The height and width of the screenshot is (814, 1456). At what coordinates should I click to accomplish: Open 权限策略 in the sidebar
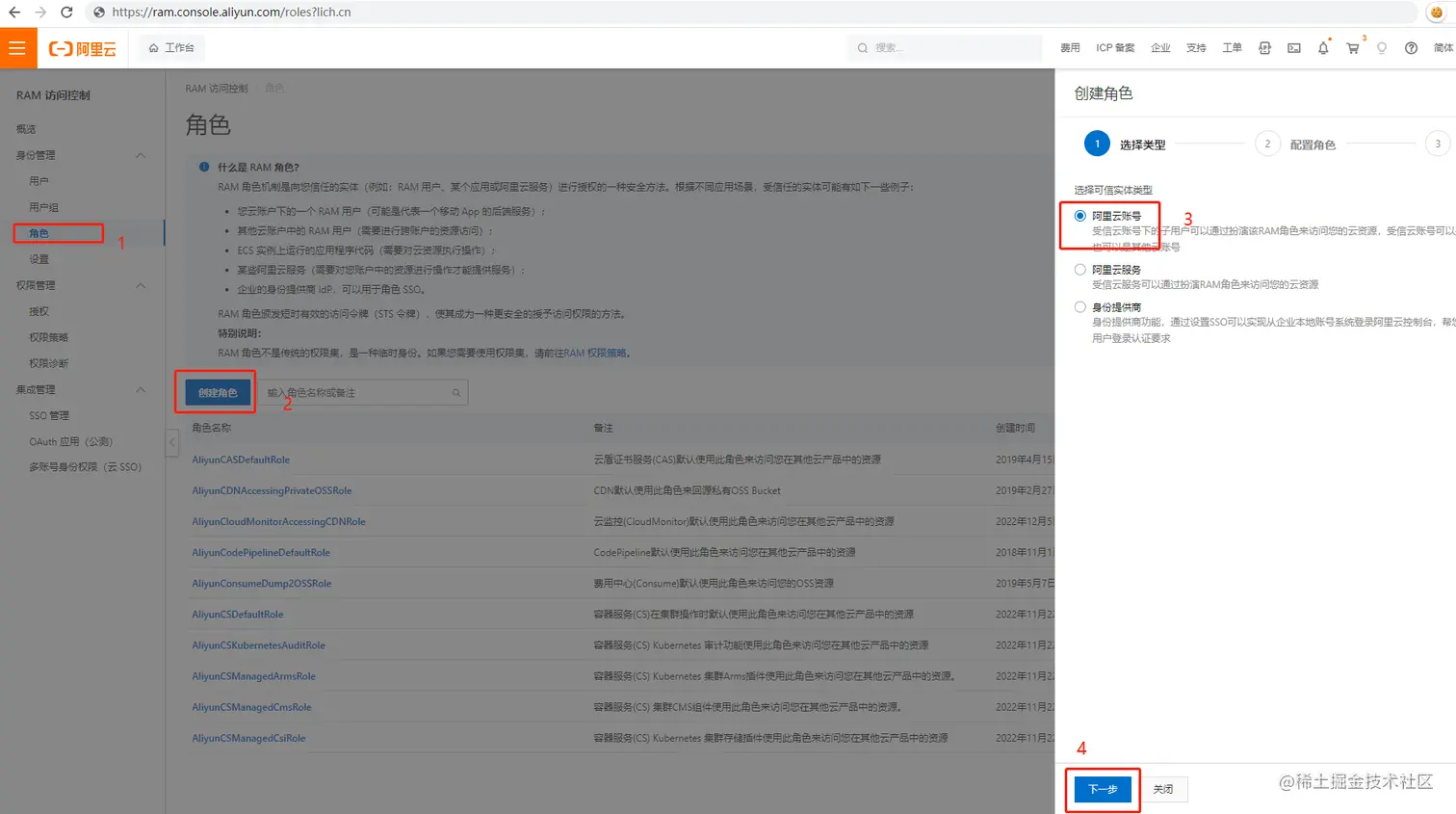(48, 337)
